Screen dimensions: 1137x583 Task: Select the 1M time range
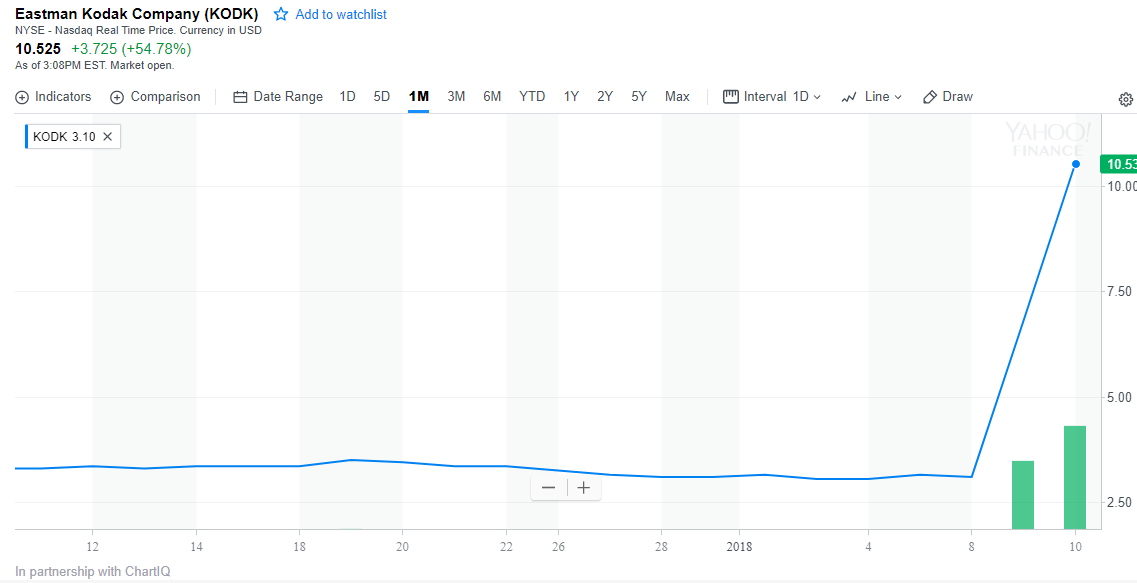(418, 96)
